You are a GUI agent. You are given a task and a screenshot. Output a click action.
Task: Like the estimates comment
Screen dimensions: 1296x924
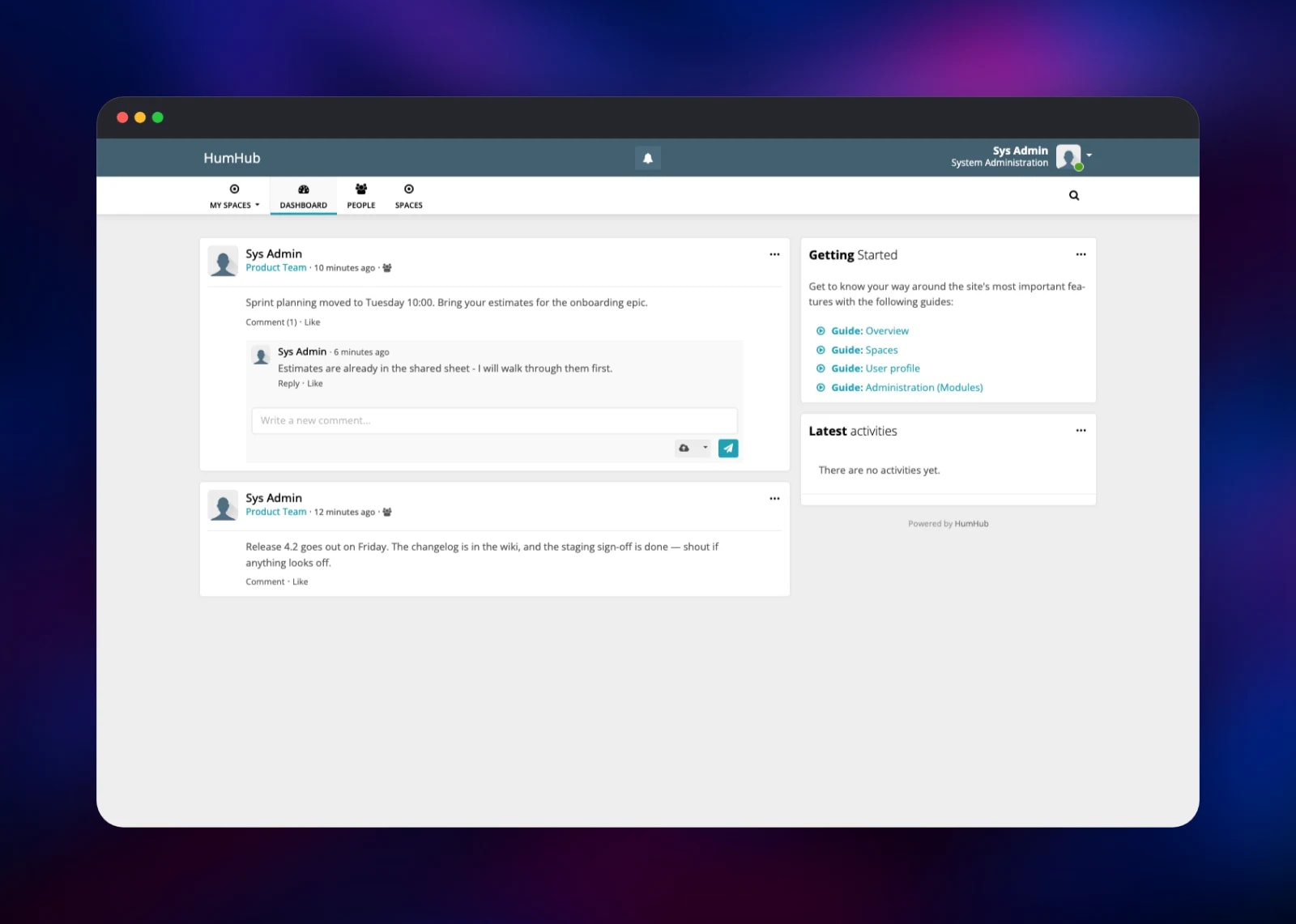point(315,384)
